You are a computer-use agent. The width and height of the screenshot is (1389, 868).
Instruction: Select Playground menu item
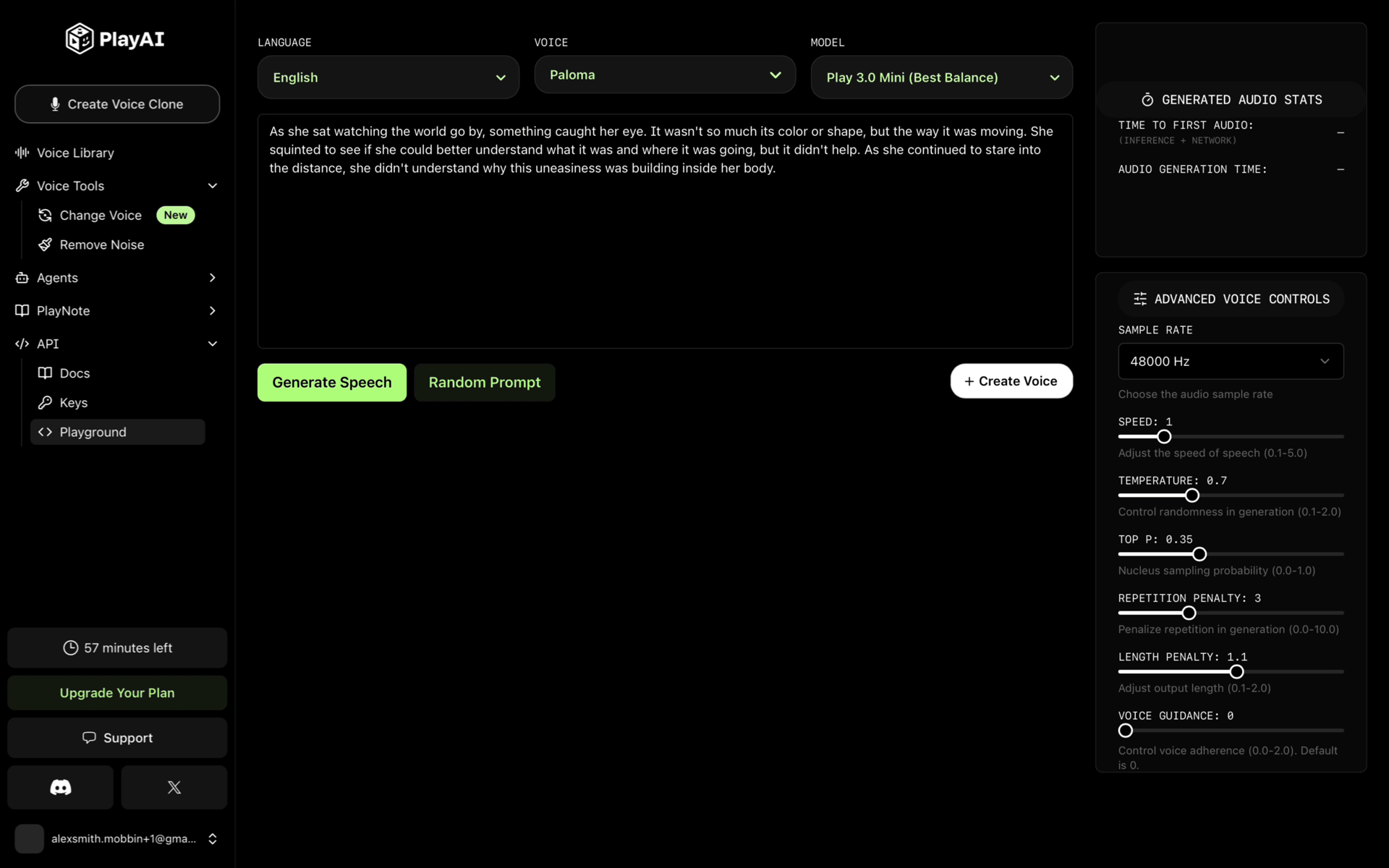(x=117, y=432)
